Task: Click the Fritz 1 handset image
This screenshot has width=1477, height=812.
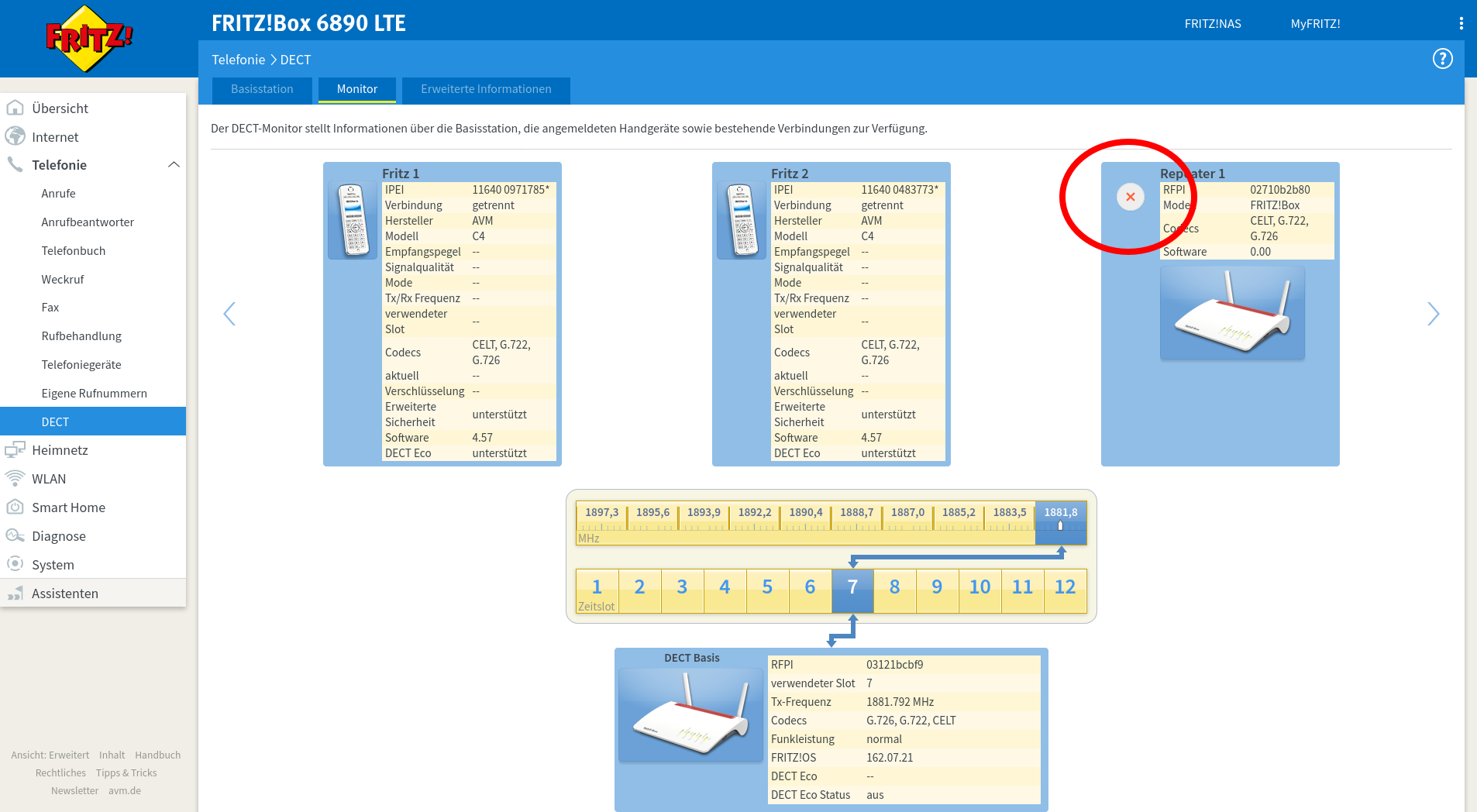Action: point(353,220)
